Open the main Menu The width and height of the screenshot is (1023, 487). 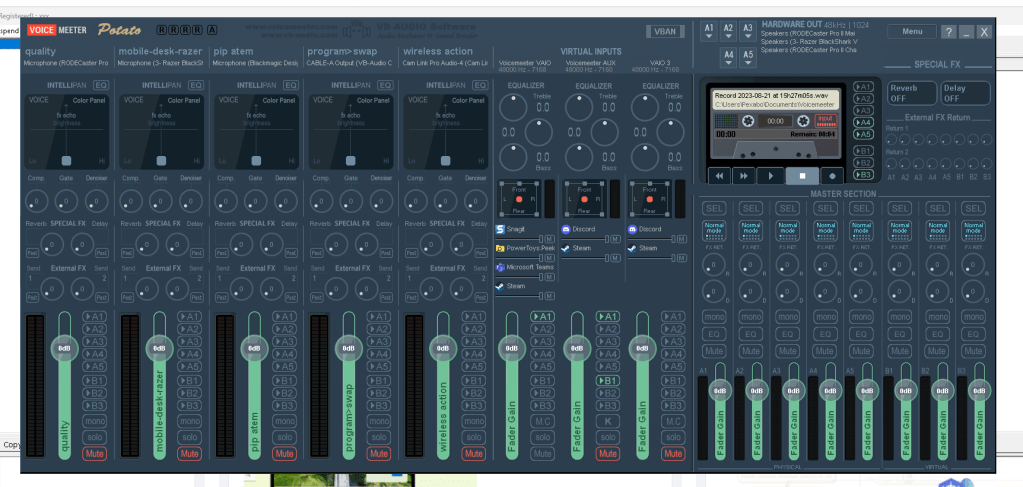click(912, 31)
